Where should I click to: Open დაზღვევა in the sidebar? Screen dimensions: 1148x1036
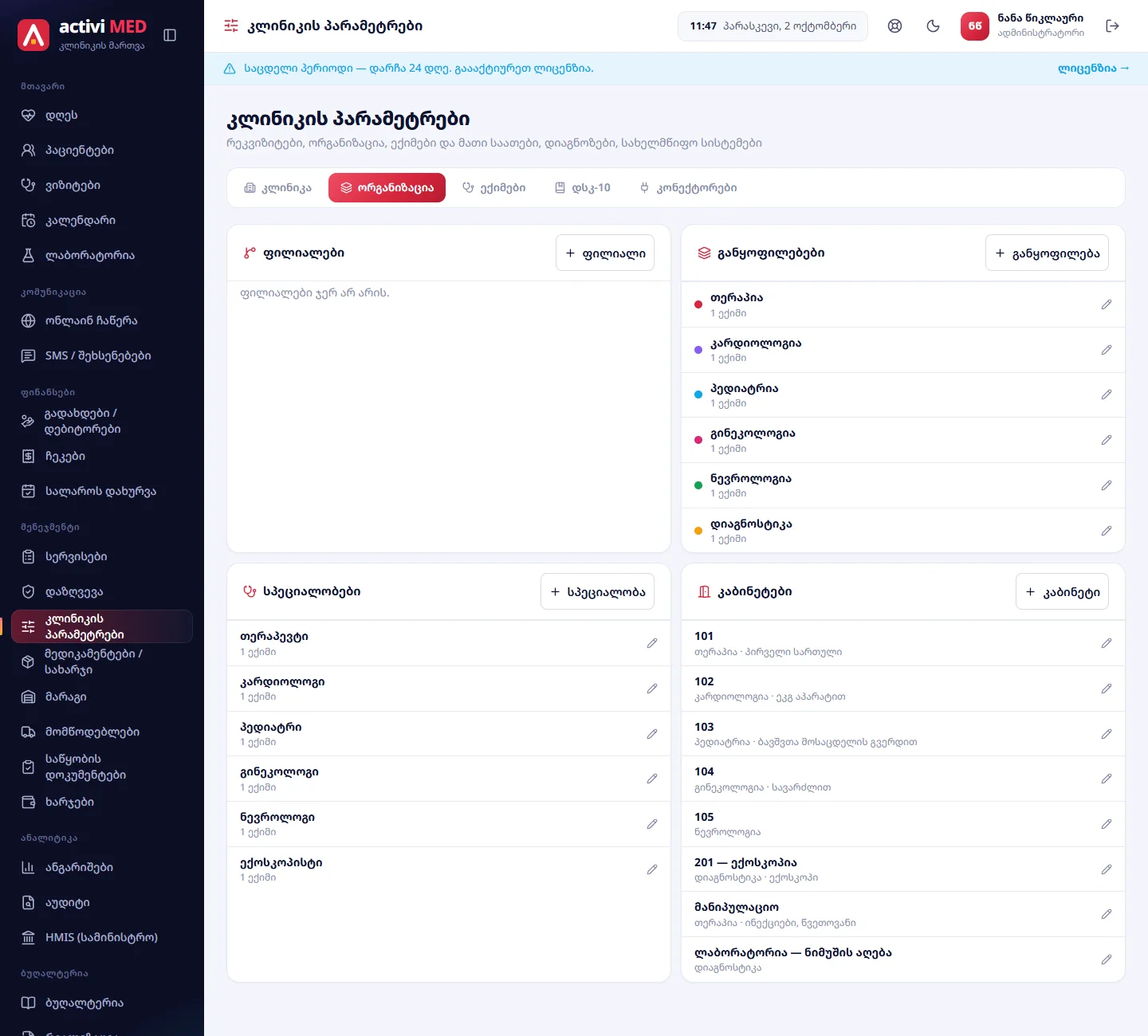pos(102,591)
